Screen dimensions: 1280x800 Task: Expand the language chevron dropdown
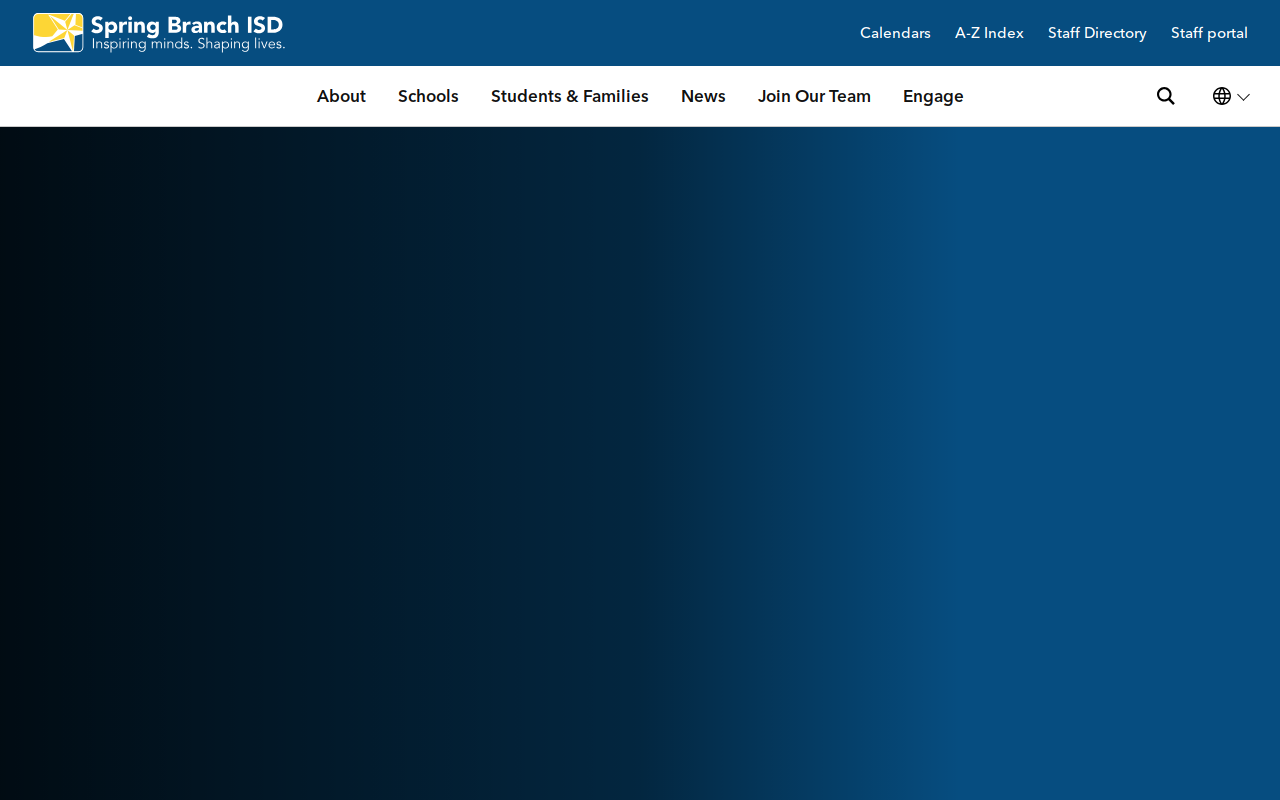tap(1244, 97)
